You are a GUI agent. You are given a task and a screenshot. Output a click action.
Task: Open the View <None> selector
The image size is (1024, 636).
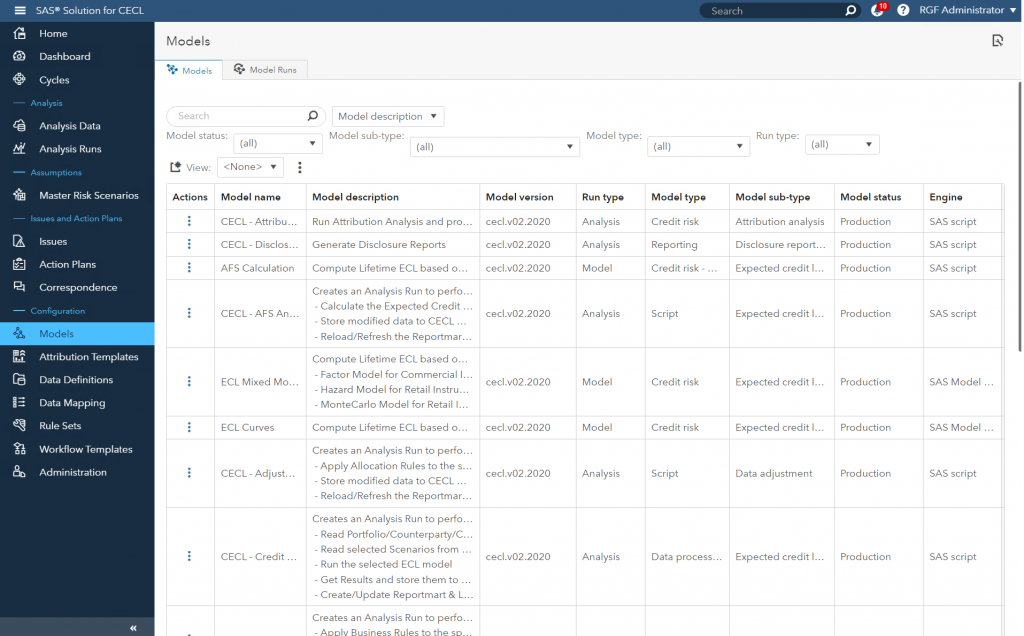[x=250, y=167]
